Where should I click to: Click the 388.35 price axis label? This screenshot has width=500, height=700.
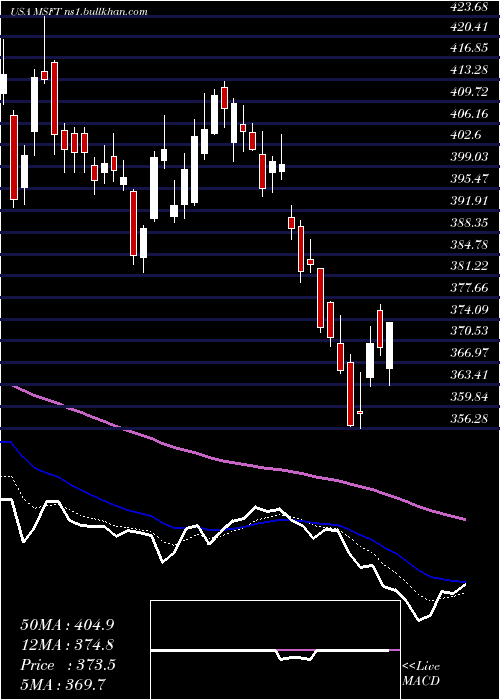469,223
